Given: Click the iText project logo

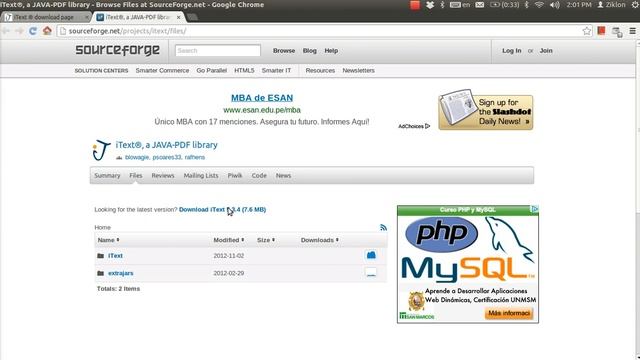Looking at the screenshot, I should (x=101, y=151).
